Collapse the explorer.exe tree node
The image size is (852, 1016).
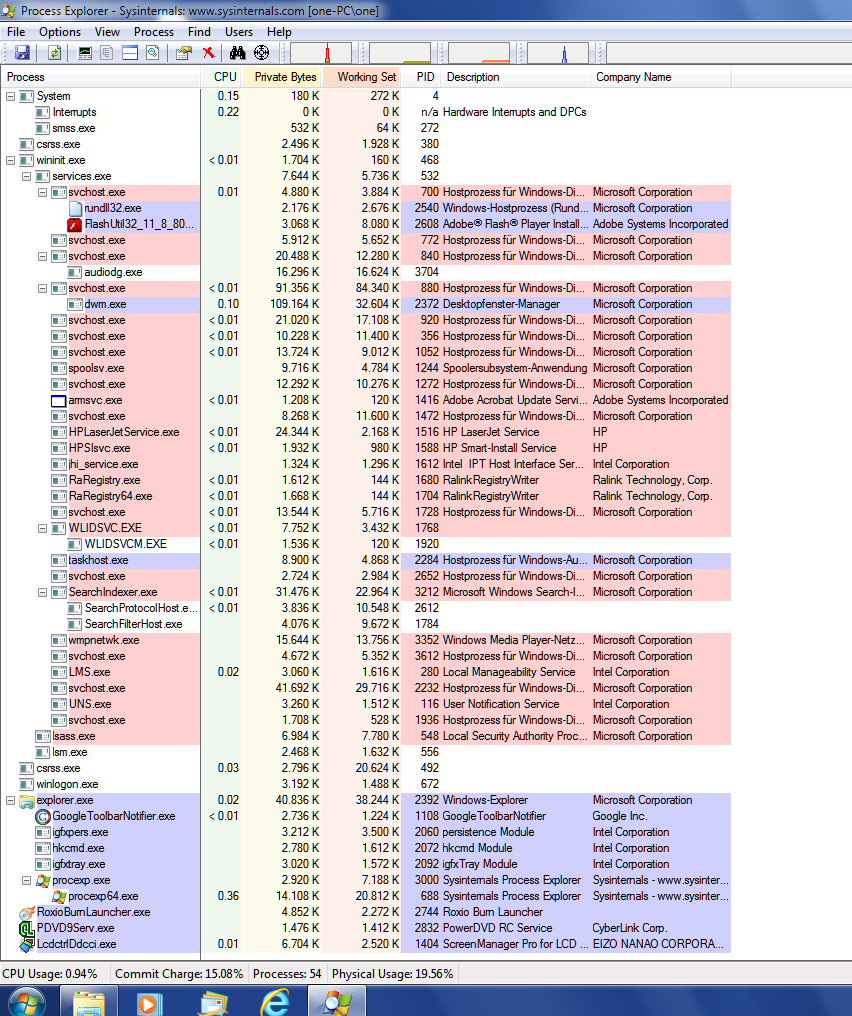pyautogui.click(x=10, y=800)
